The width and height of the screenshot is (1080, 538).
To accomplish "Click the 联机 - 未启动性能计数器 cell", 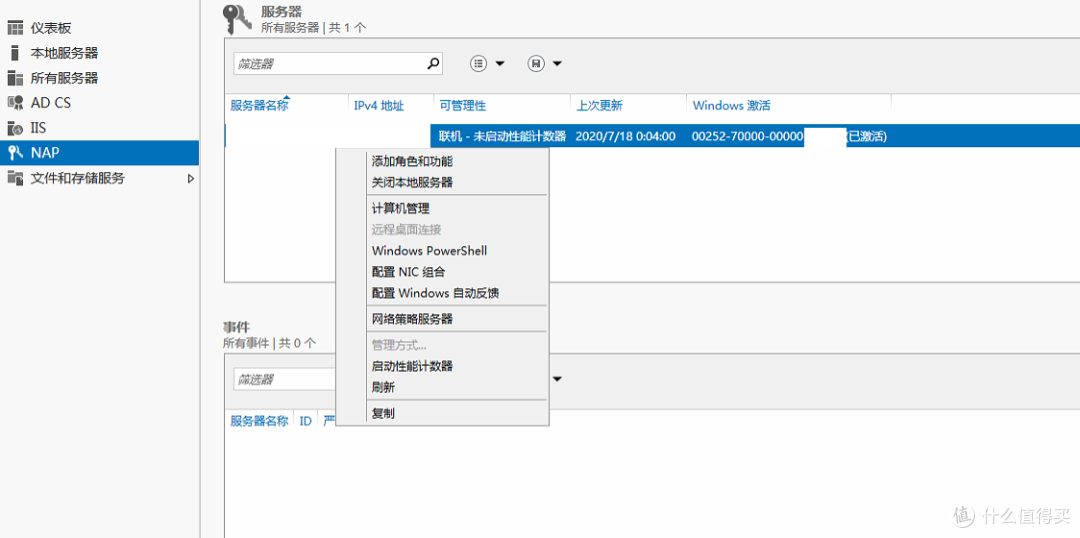I will [x=502, y=136].
